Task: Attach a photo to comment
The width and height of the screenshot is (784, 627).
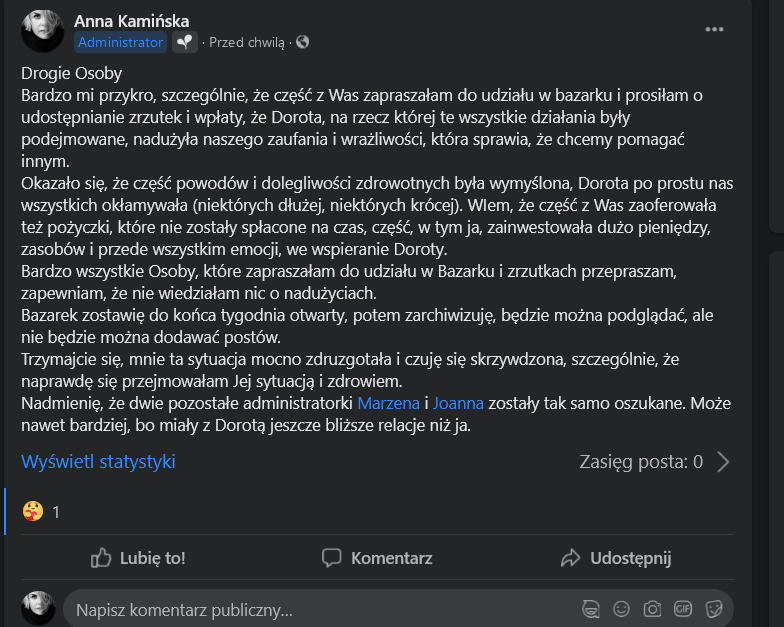Action: [652, 609]
